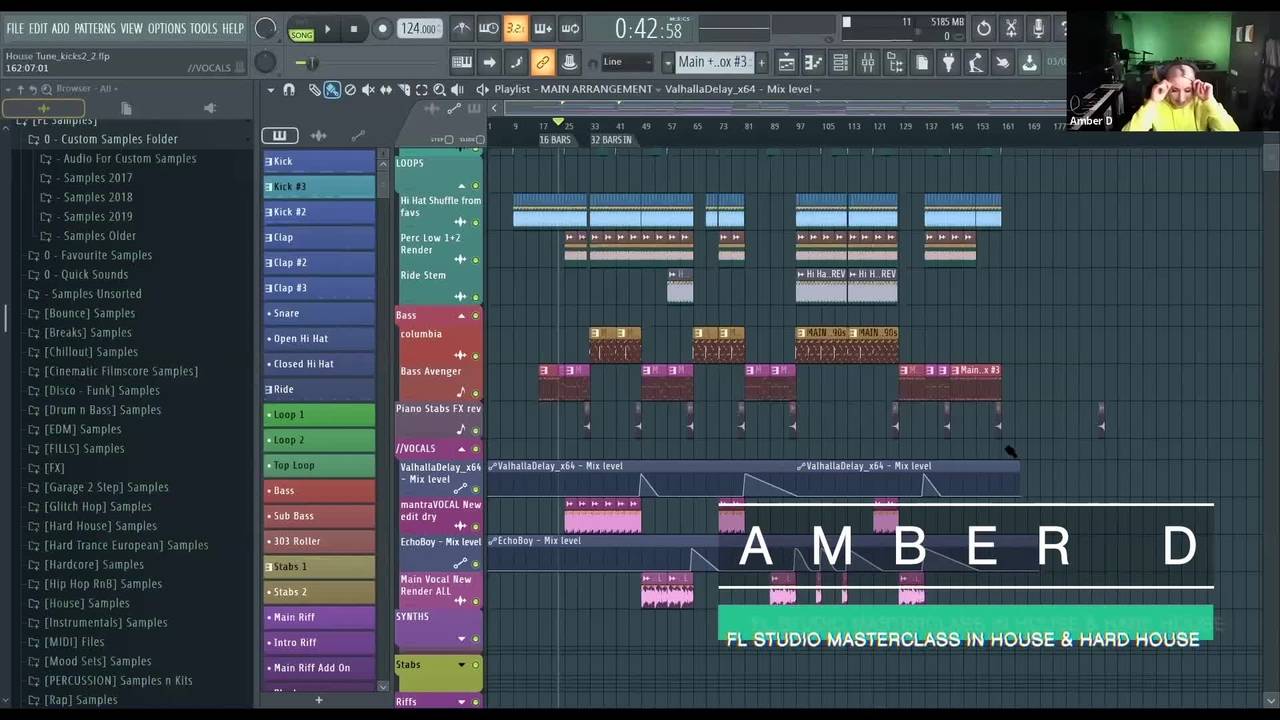Select the Playback speaker tool in playlist
This screenshot has width=1280, height=720.
tap(457, 90)
